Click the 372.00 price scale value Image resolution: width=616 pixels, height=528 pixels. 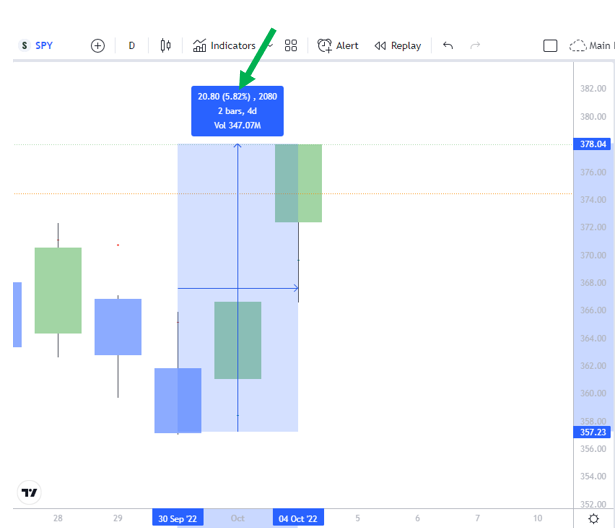coord(593,227)
